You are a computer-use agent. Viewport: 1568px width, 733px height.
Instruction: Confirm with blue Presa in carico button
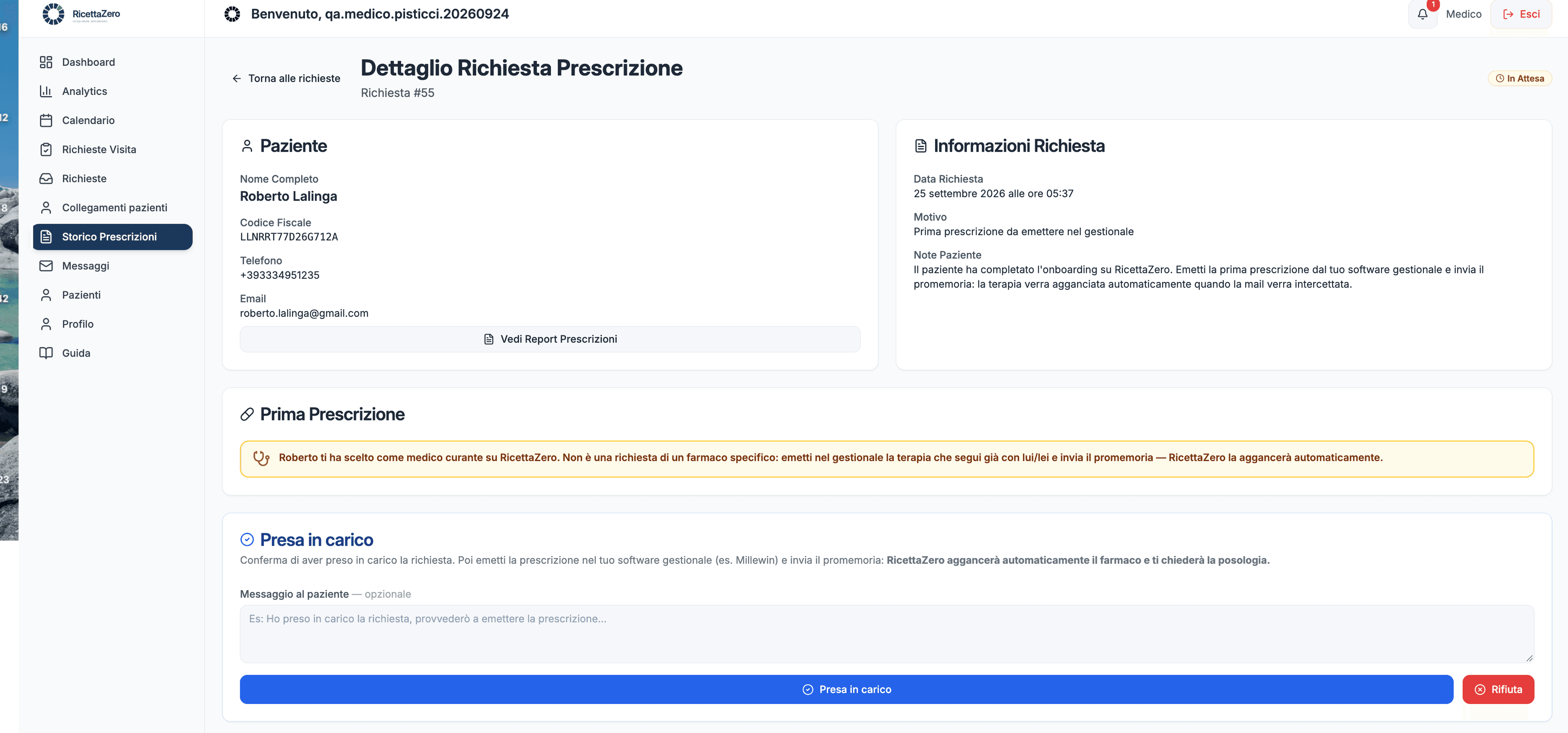pyautogui.click(x=846, y=689)
